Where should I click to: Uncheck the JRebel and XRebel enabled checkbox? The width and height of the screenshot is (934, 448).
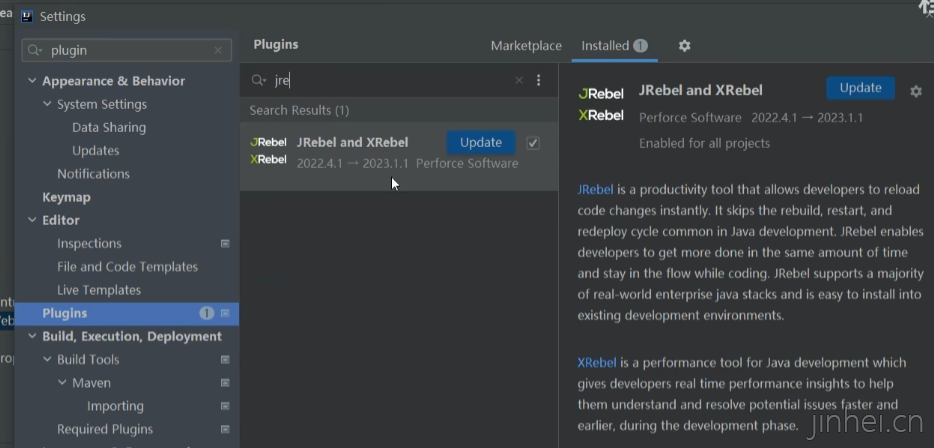click(x=533, y=143)
